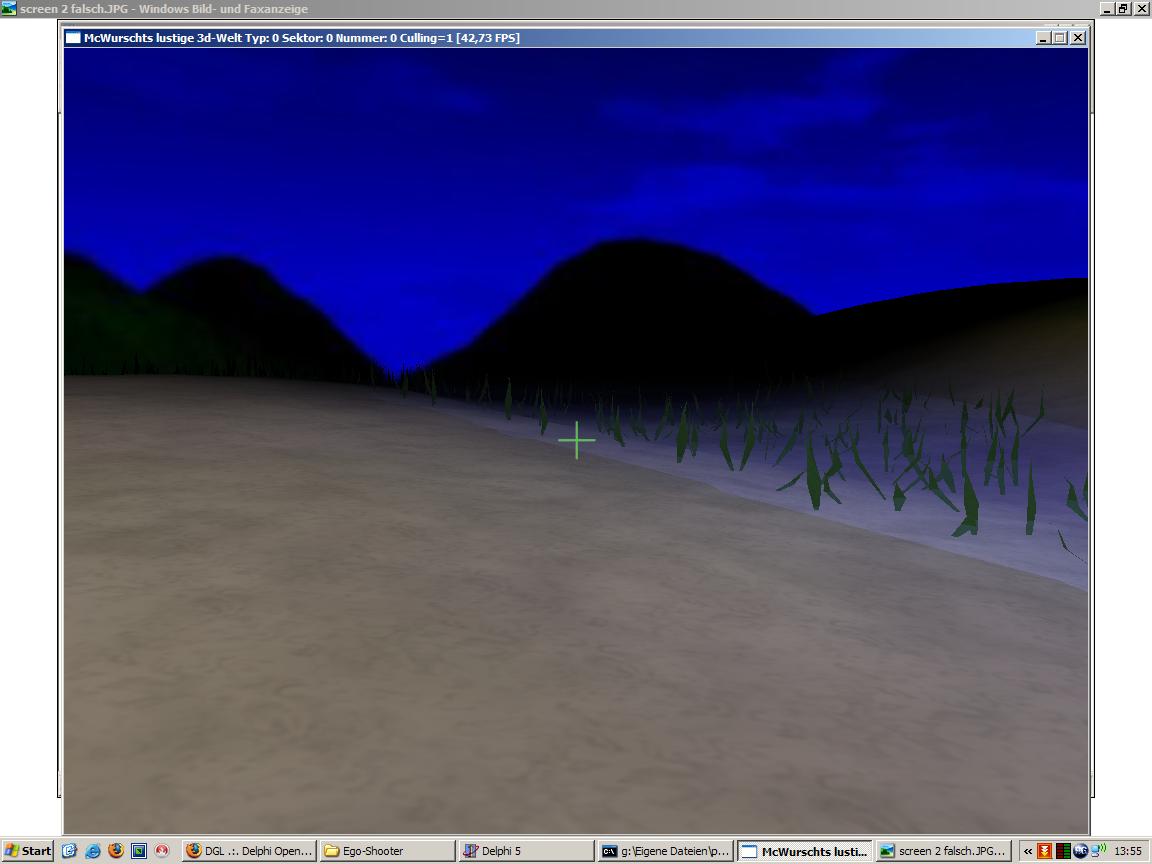The width and height of the screenshot is (1152, 864).
Task: Switch to DGL Delphi OpenGL browser window
Action: pyautogui.click(x=249, y=851)
